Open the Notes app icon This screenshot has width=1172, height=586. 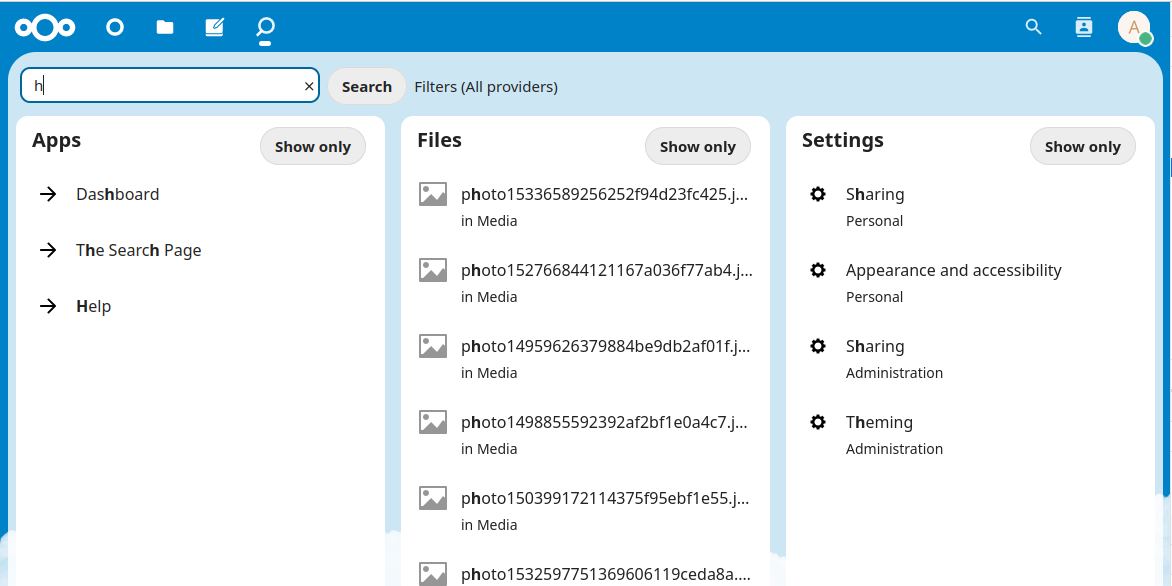[x=214, y=27]
